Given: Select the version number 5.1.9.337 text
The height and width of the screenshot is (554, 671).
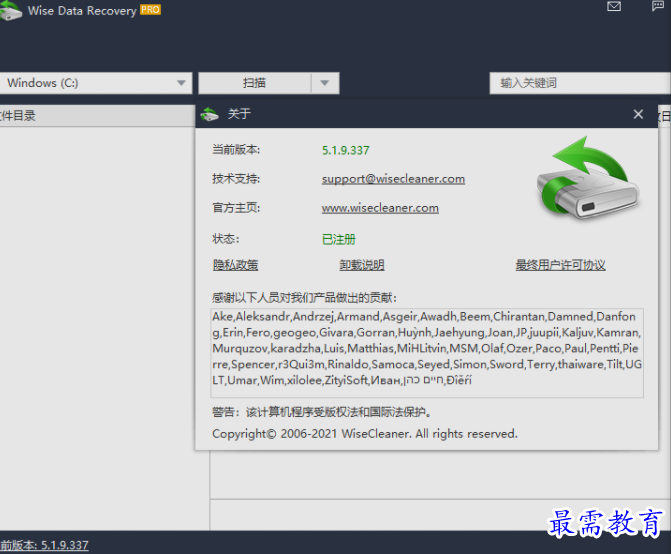Looking at the screenshot, I should click(x=345, y=150).
